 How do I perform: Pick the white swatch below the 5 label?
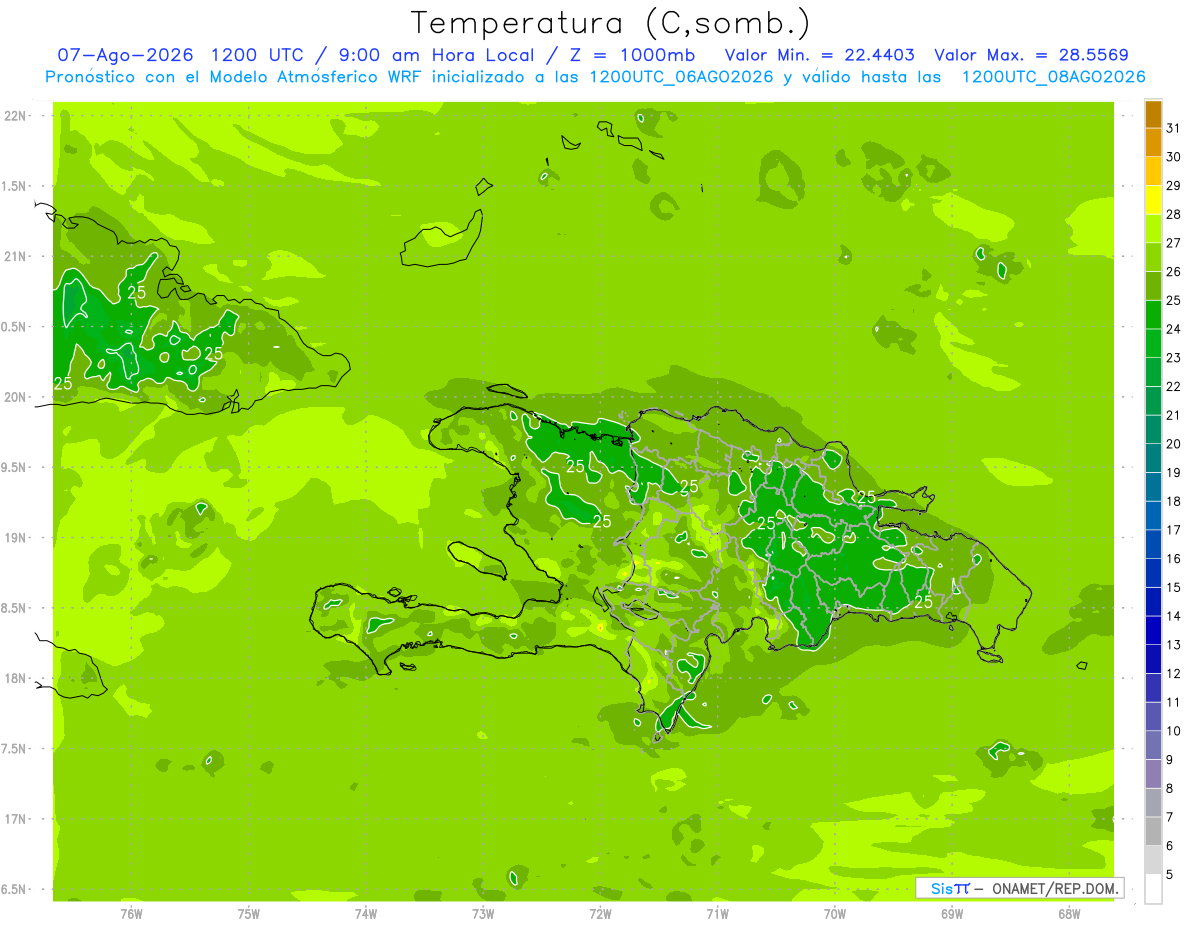pos(1153,889)
